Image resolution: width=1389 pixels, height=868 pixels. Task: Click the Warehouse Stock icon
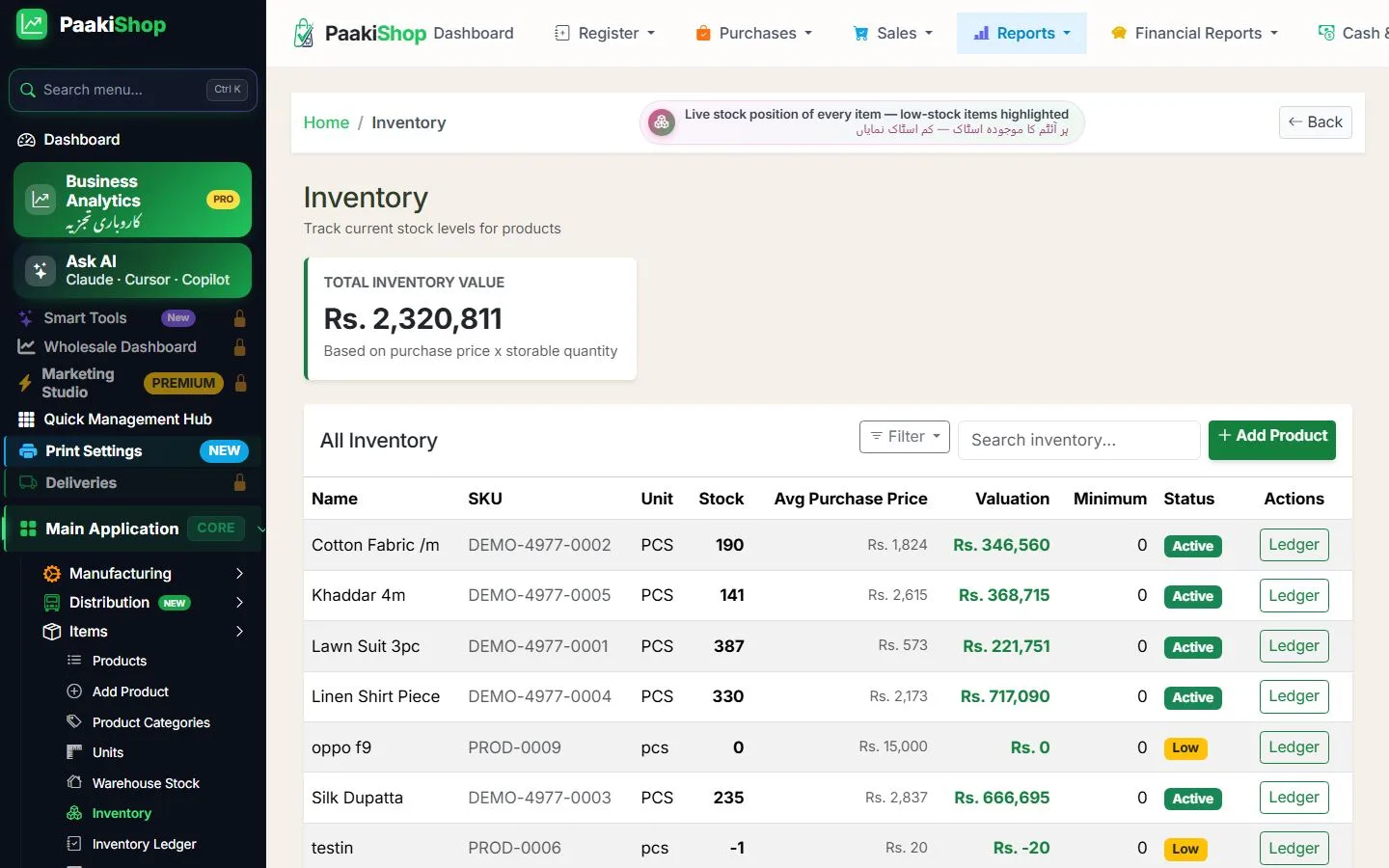click(x=74, y=782)
